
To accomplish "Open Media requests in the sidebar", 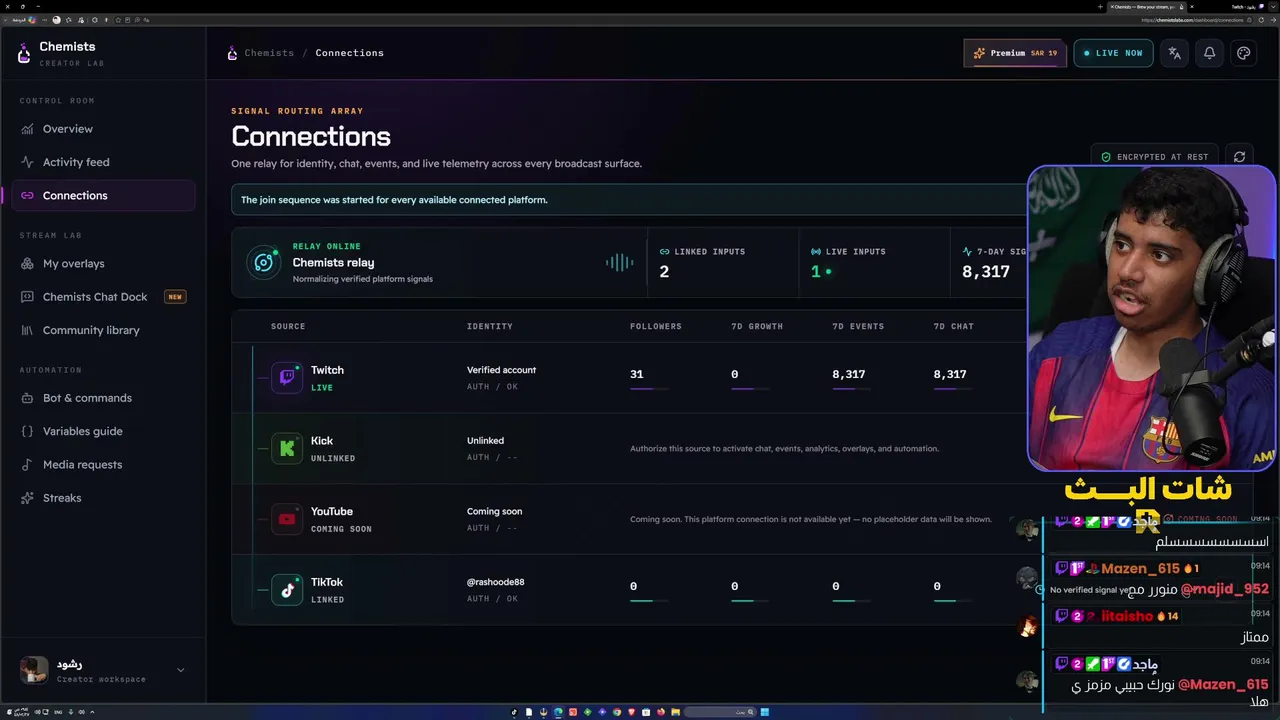I will coord(103,464).
